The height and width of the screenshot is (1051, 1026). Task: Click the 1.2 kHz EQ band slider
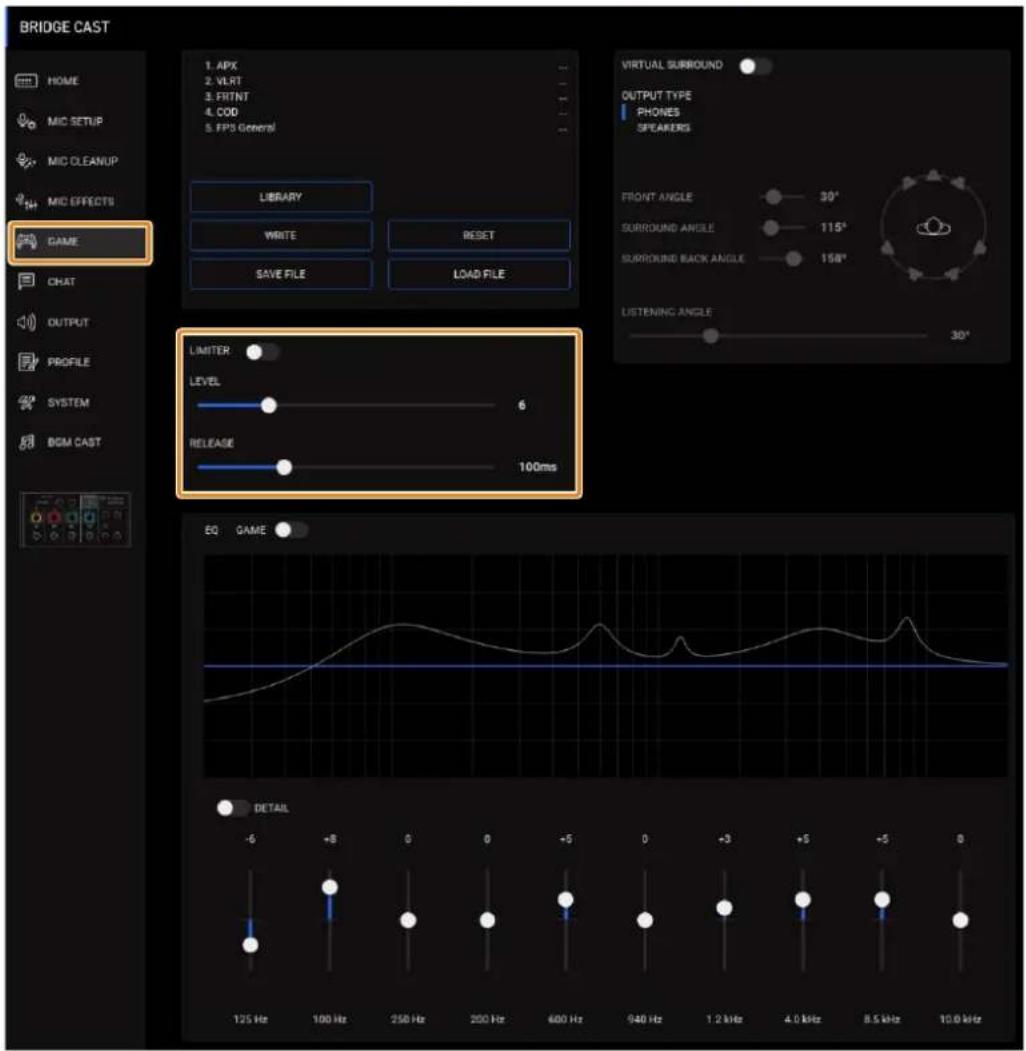click(724, 920)
